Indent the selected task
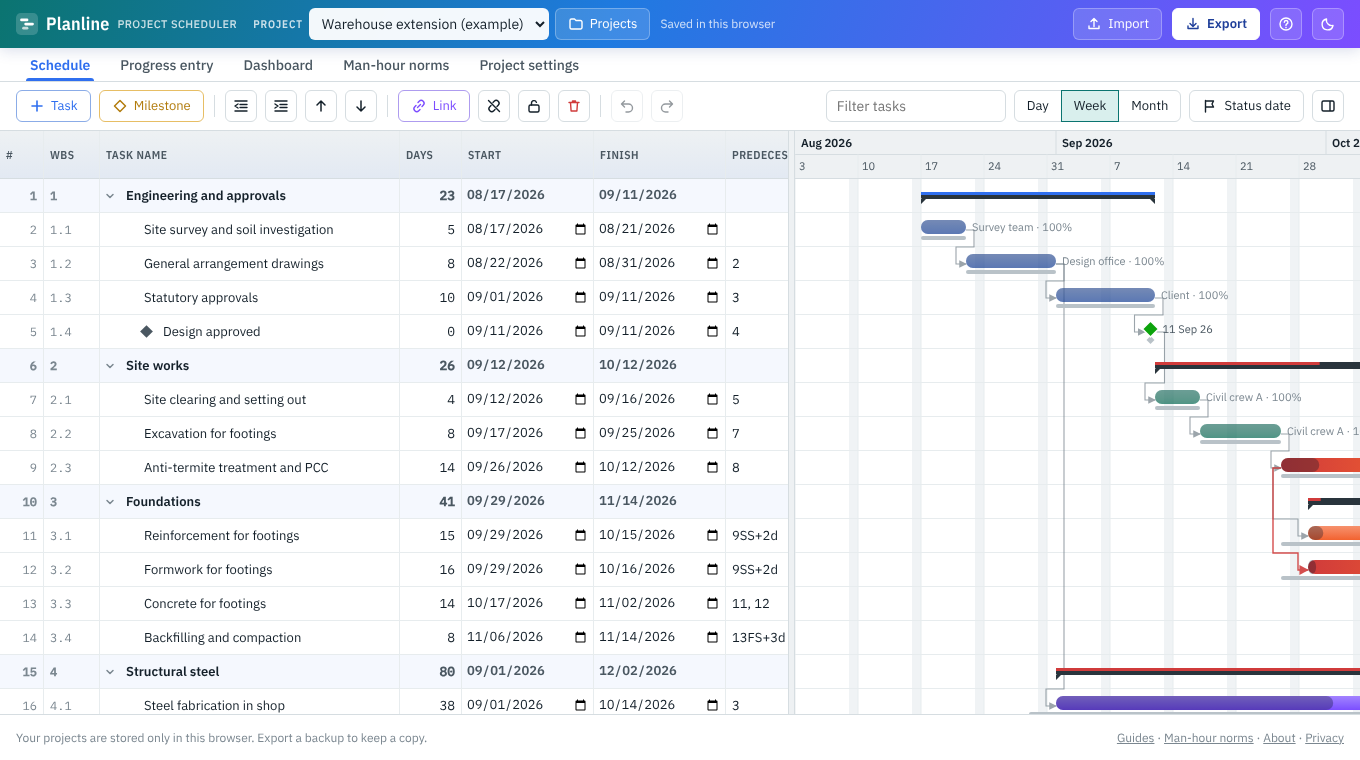This screenshot has width=1360, height=760. tap(281, 106)
